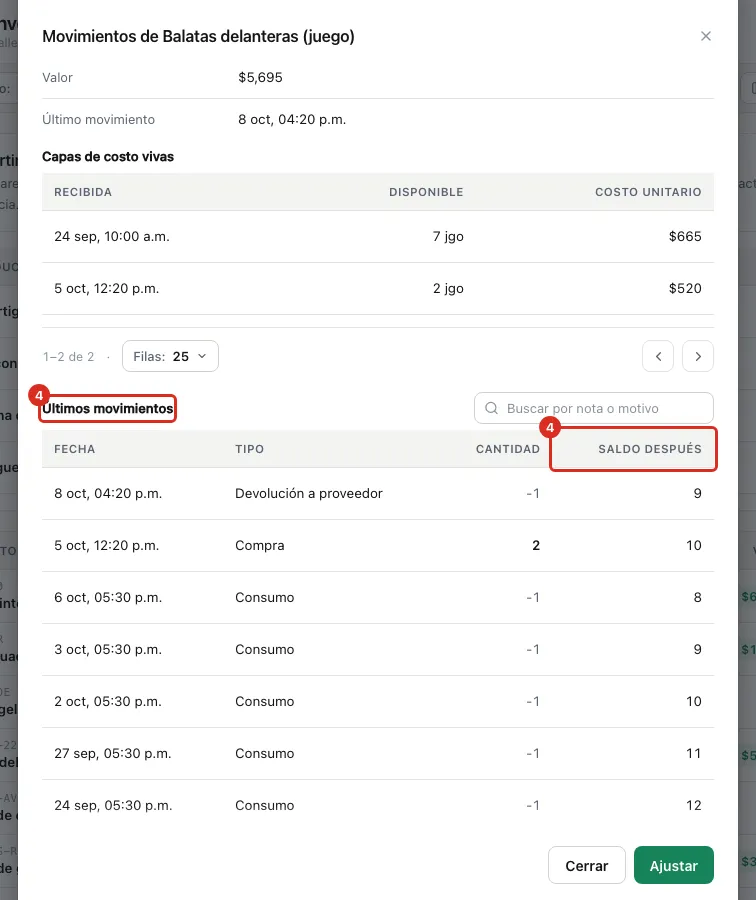Close the Movimientos dialog with the X icon

point(705,36)
